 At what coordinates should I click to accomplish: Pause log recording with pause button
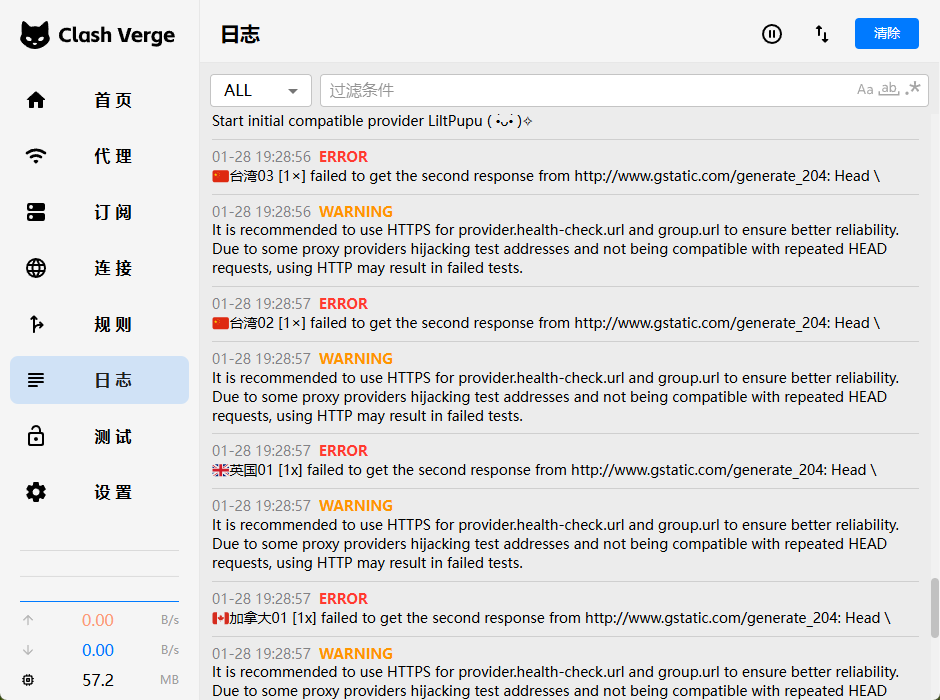[x=771, y=34]
